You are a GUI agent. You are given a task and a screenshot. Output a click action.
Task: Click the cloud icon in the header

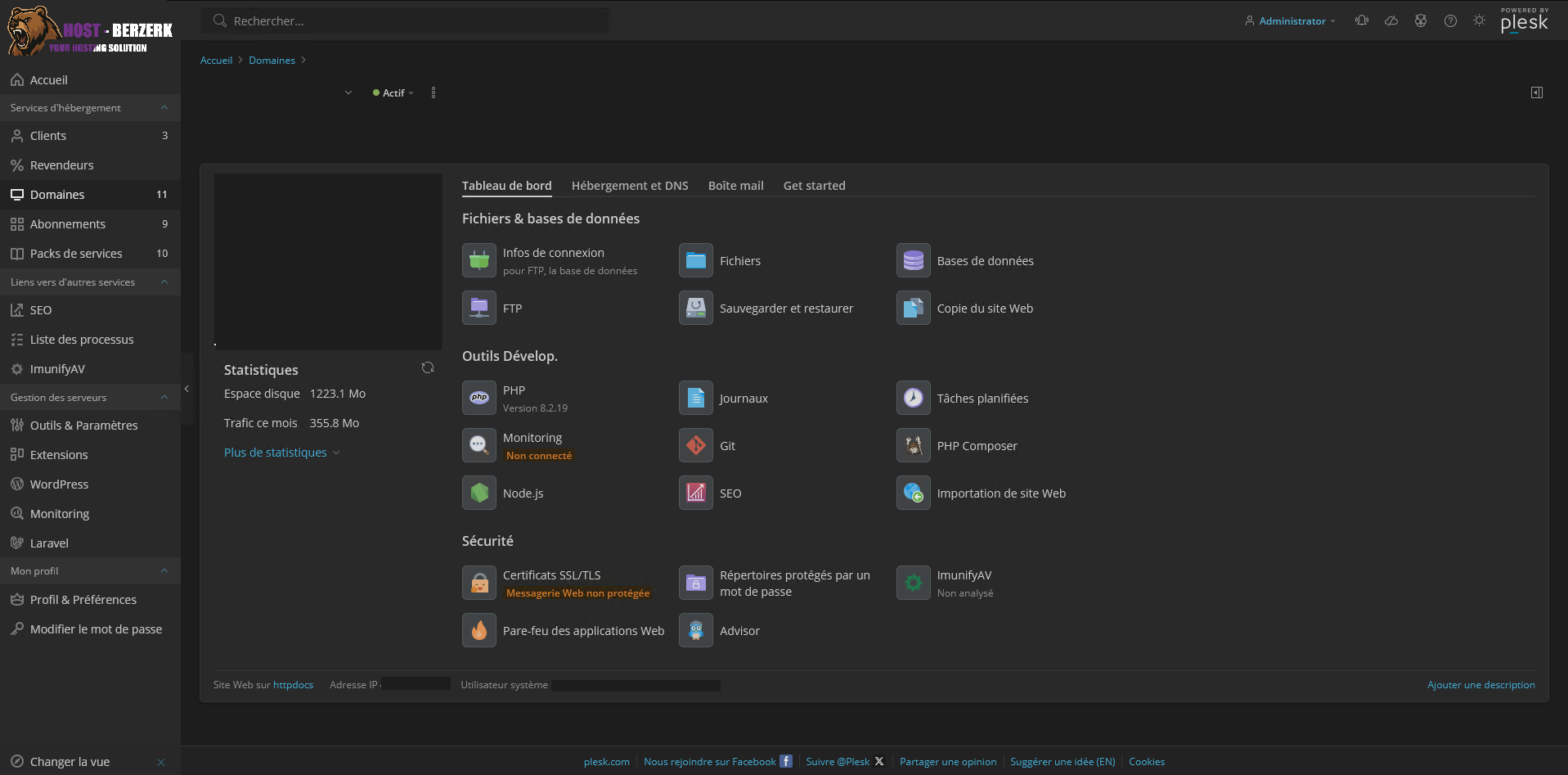pos(1391,20)
